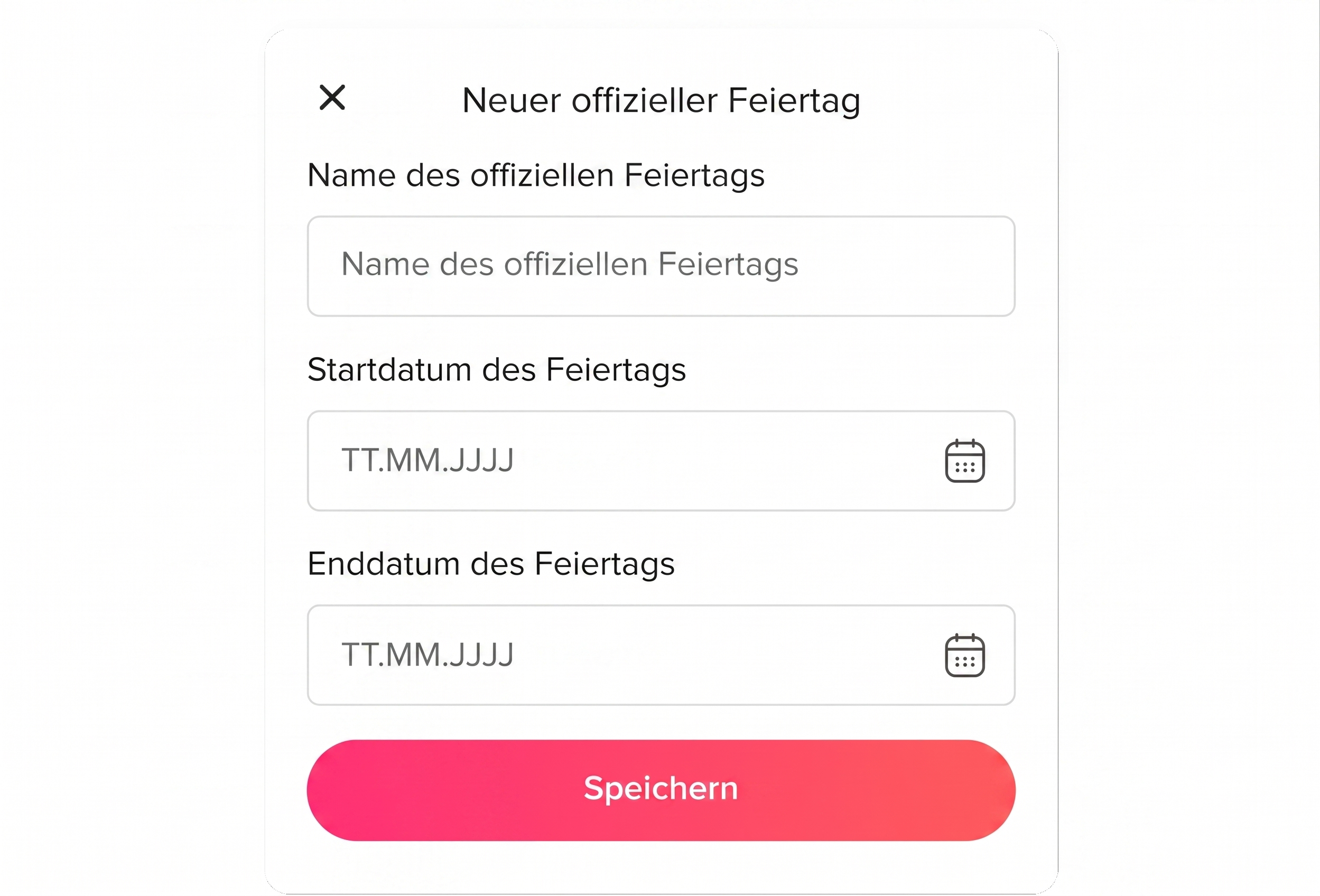Focus the holiday name input field
Screen dimensions: 1320x896
coord(661,266)
